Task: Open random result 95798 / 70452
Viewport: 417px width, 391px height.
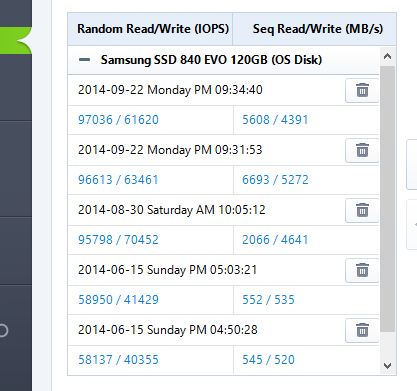Action: (118, 240)
